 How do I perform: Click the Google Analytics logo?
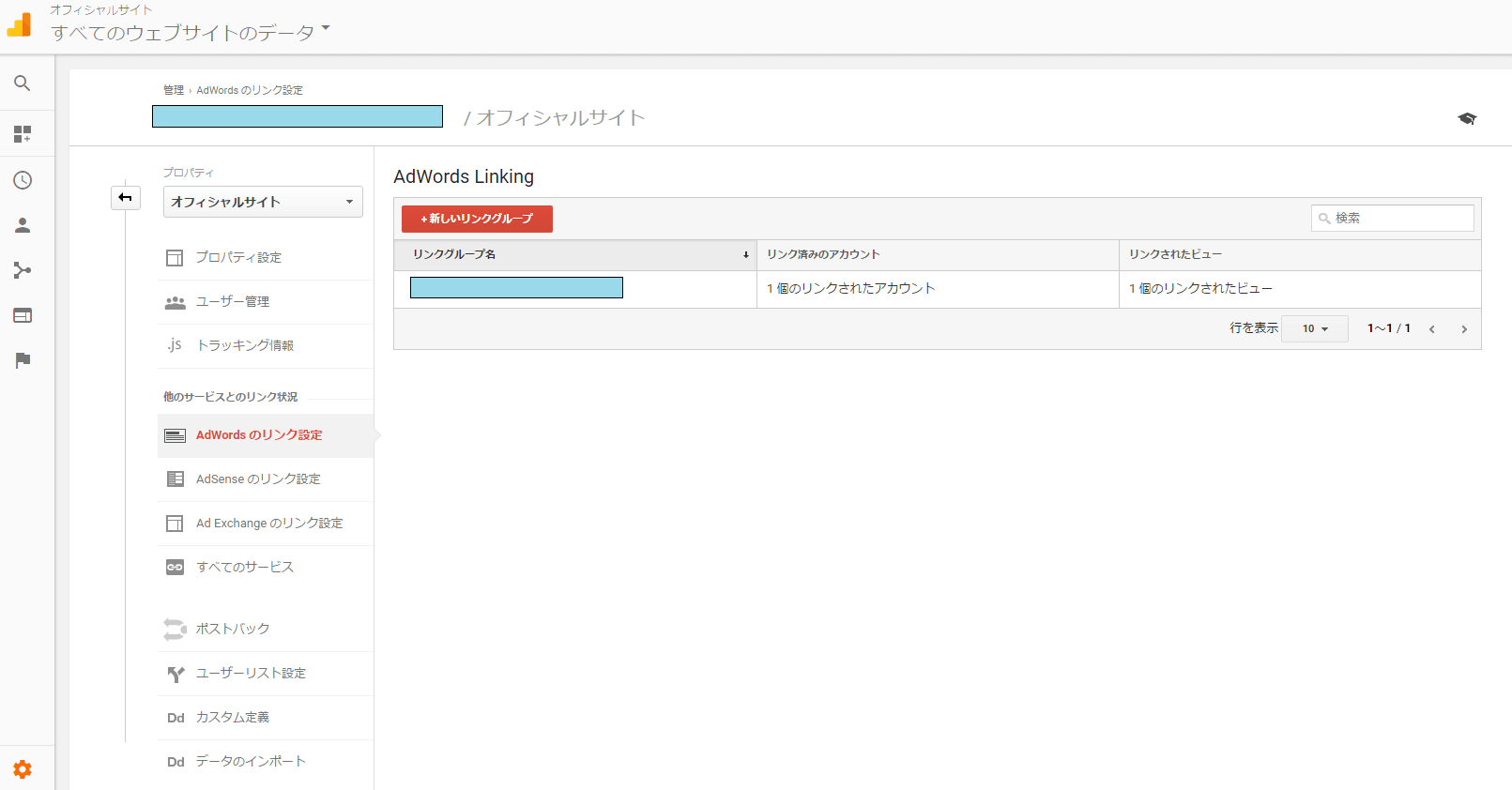point(19,24)
